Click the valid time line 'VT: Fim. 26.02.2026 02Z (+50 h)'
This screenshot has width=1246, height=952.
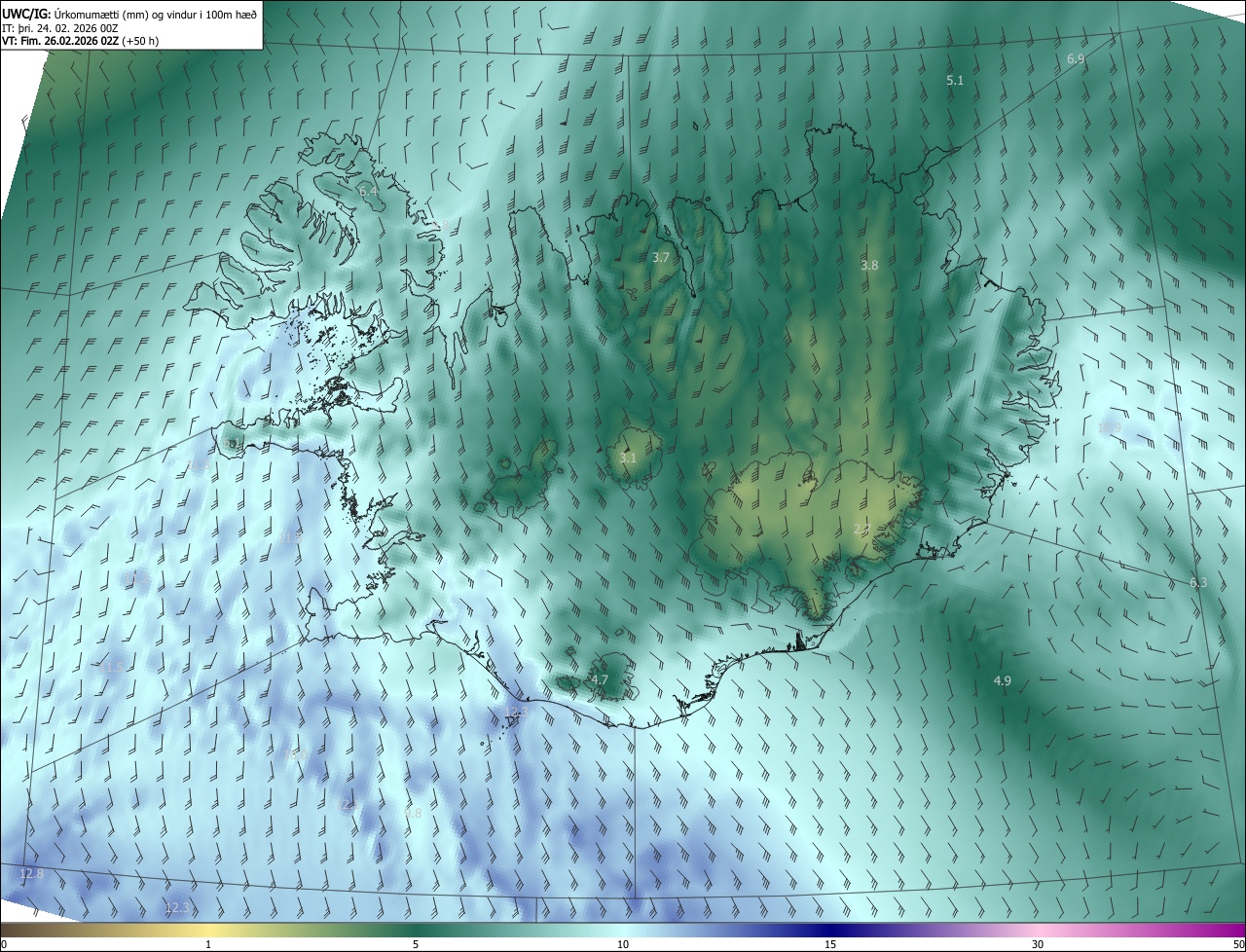pyautogui.click(x=79, y=41)
